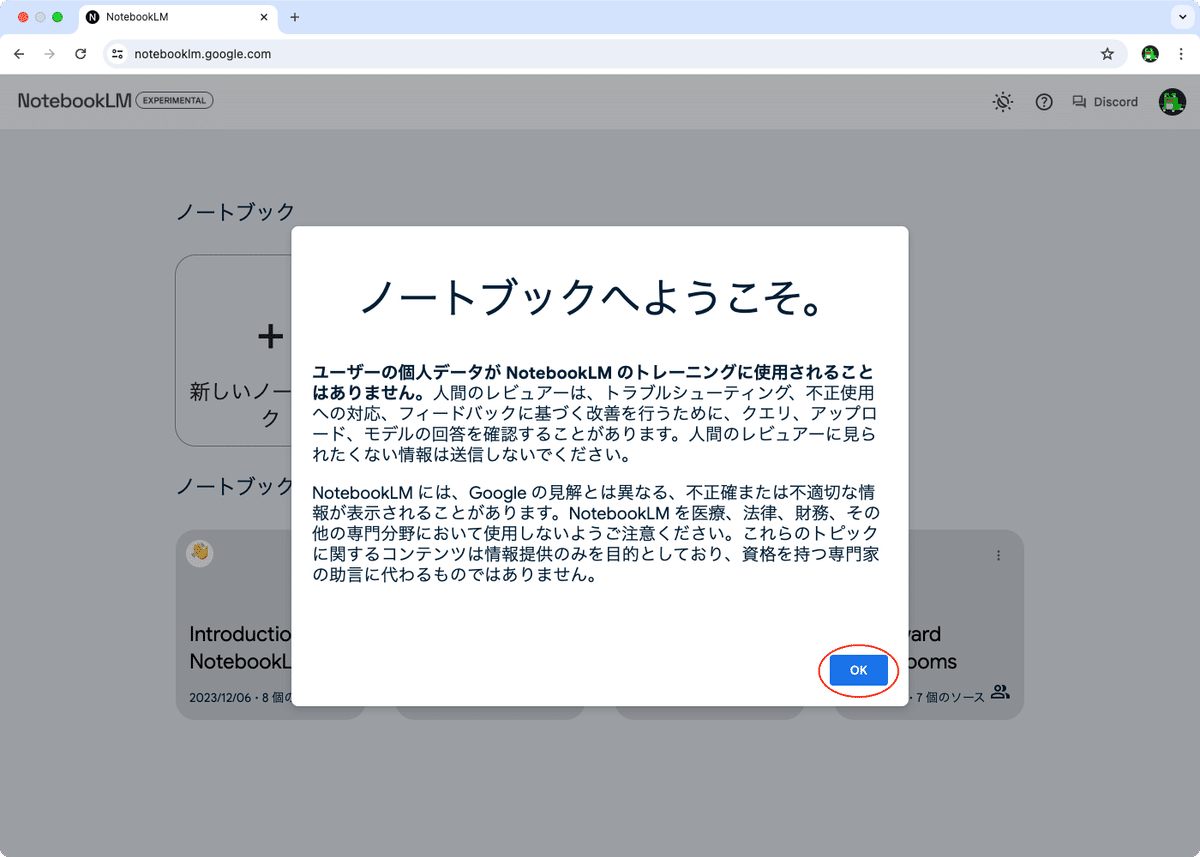This screenshot has height=857, width=1200.
Task: Click the NotebookLM logo text
Action: pyautogui.click(x=74, y=101)
